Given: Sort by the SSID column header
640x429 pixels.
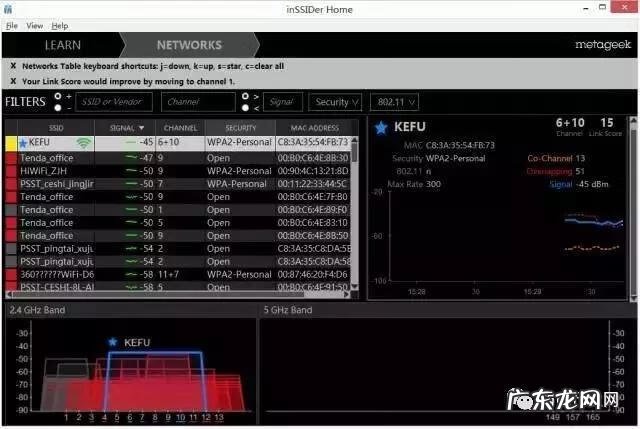Looking at the screenshot, I should tap(56, 128).
